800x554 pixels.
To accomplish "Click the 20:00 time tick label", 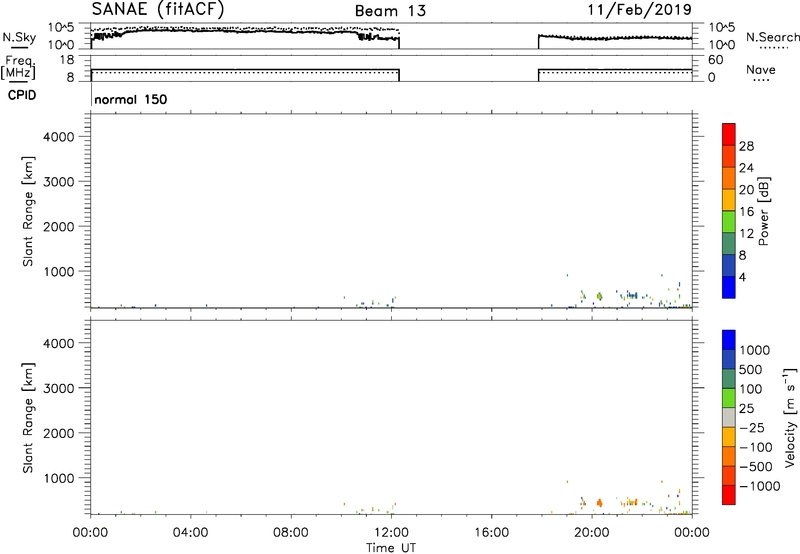I will (591, 533).
